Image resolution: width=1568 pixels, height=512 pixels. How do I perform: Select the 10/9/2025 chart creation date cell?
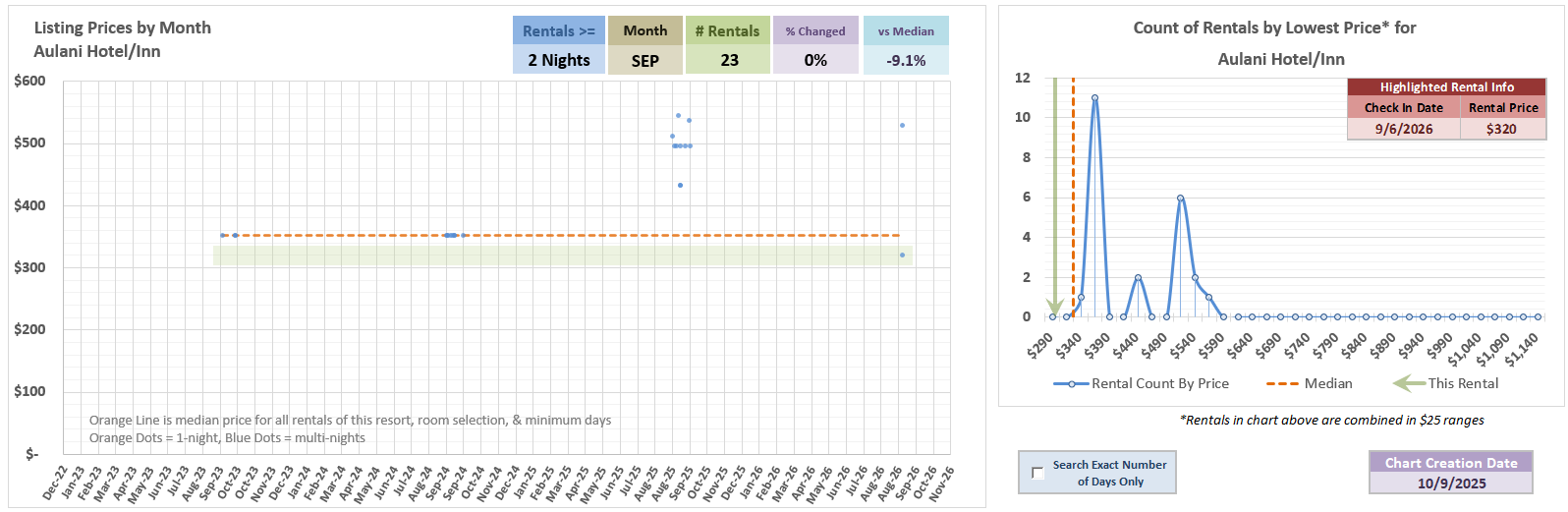[1450, 484]
